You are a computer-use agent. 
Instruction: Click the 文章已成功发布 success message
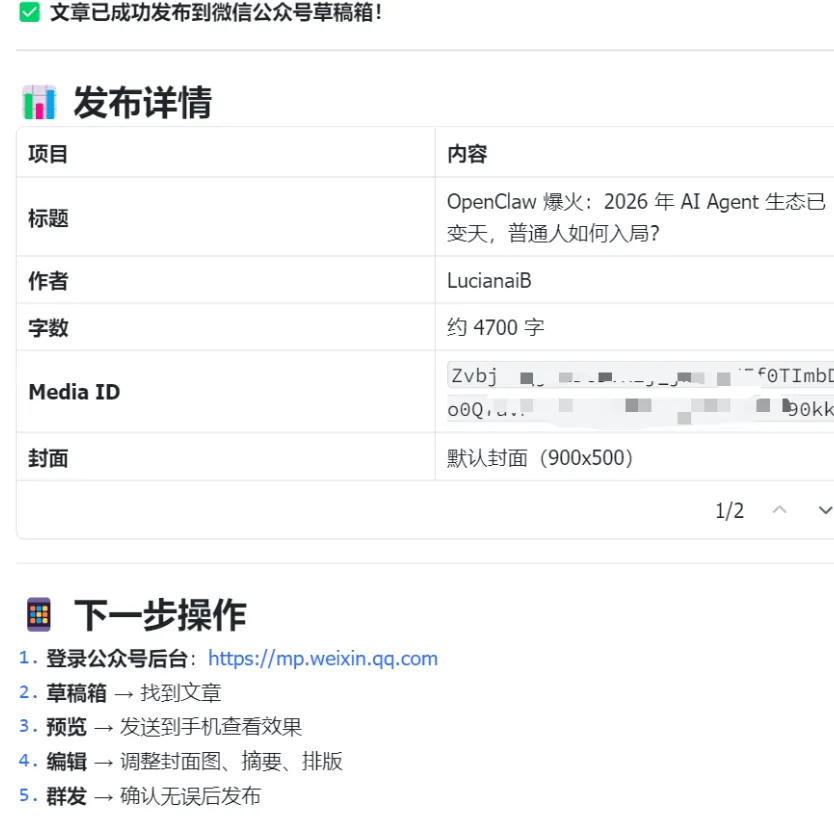[x=215, y=12]
